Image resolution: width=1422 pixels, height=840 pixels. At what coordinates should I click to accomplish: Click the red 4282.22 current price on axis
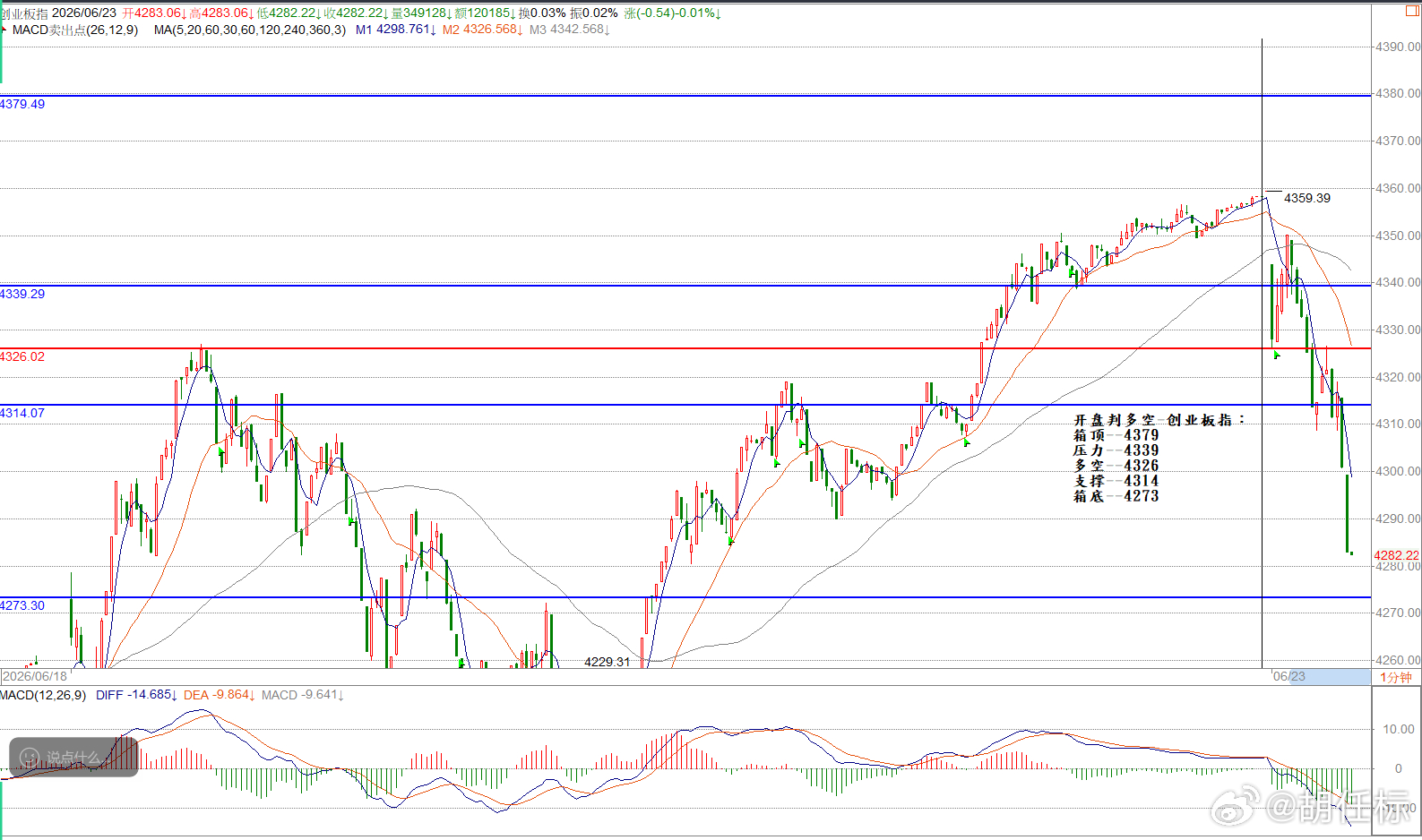(1397, 555)
